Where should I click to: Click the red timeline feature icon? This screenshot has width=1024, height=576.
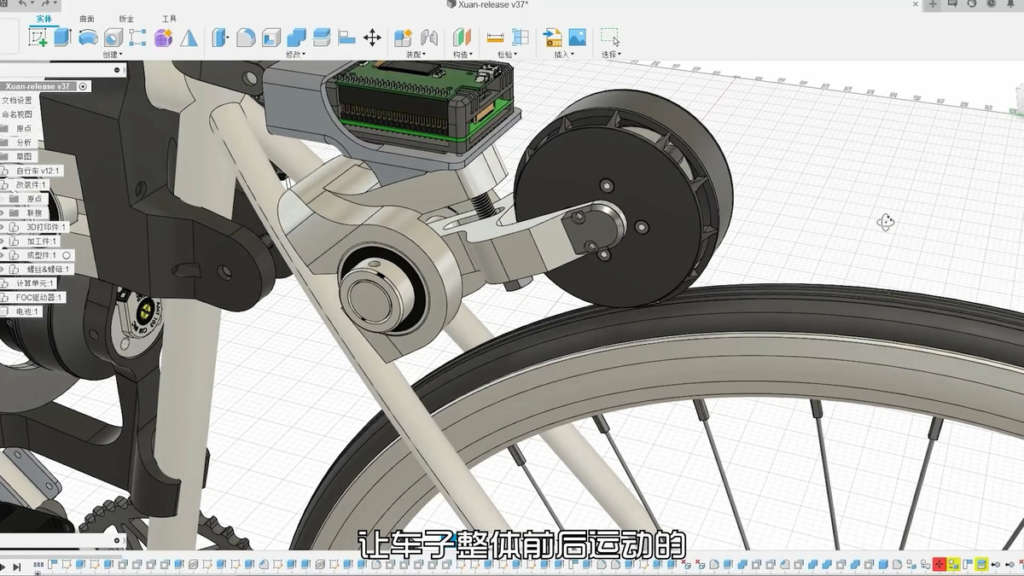(939, 564)
